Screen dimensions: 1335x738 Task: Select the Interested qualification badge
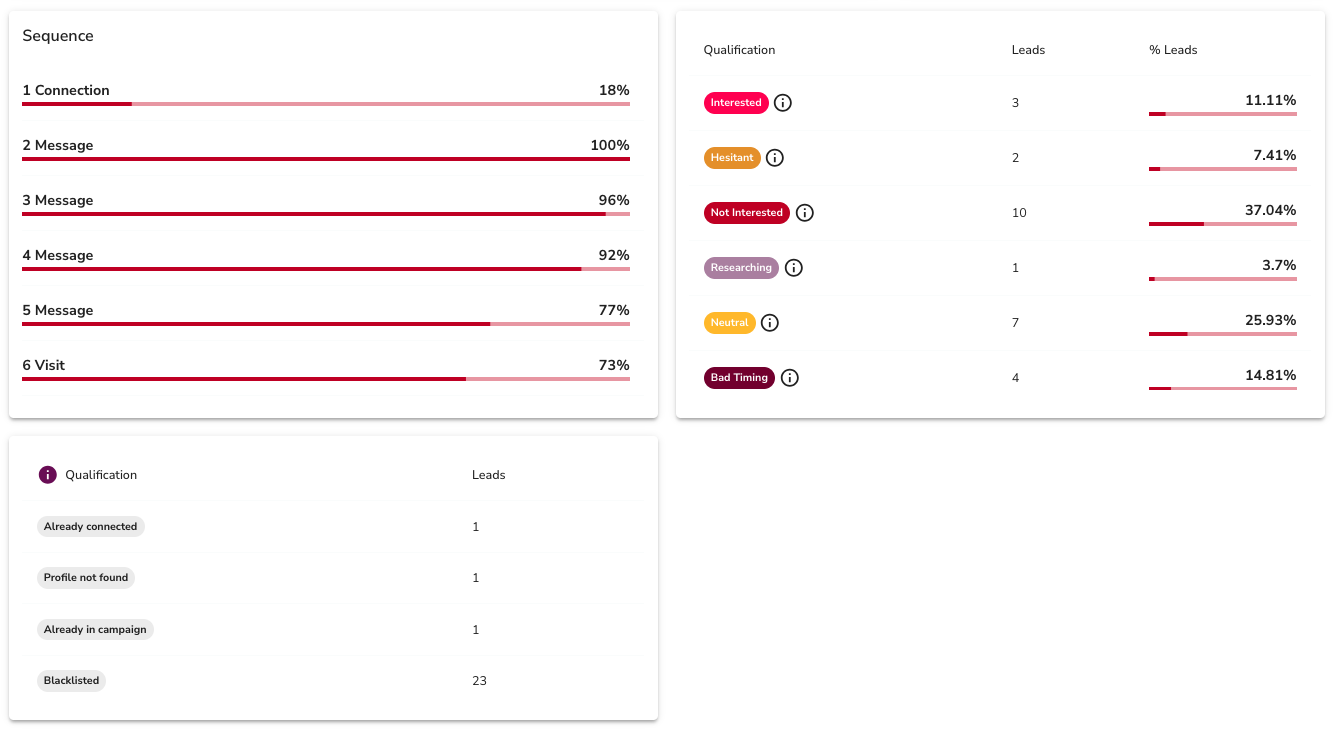(x=736, y=103)
